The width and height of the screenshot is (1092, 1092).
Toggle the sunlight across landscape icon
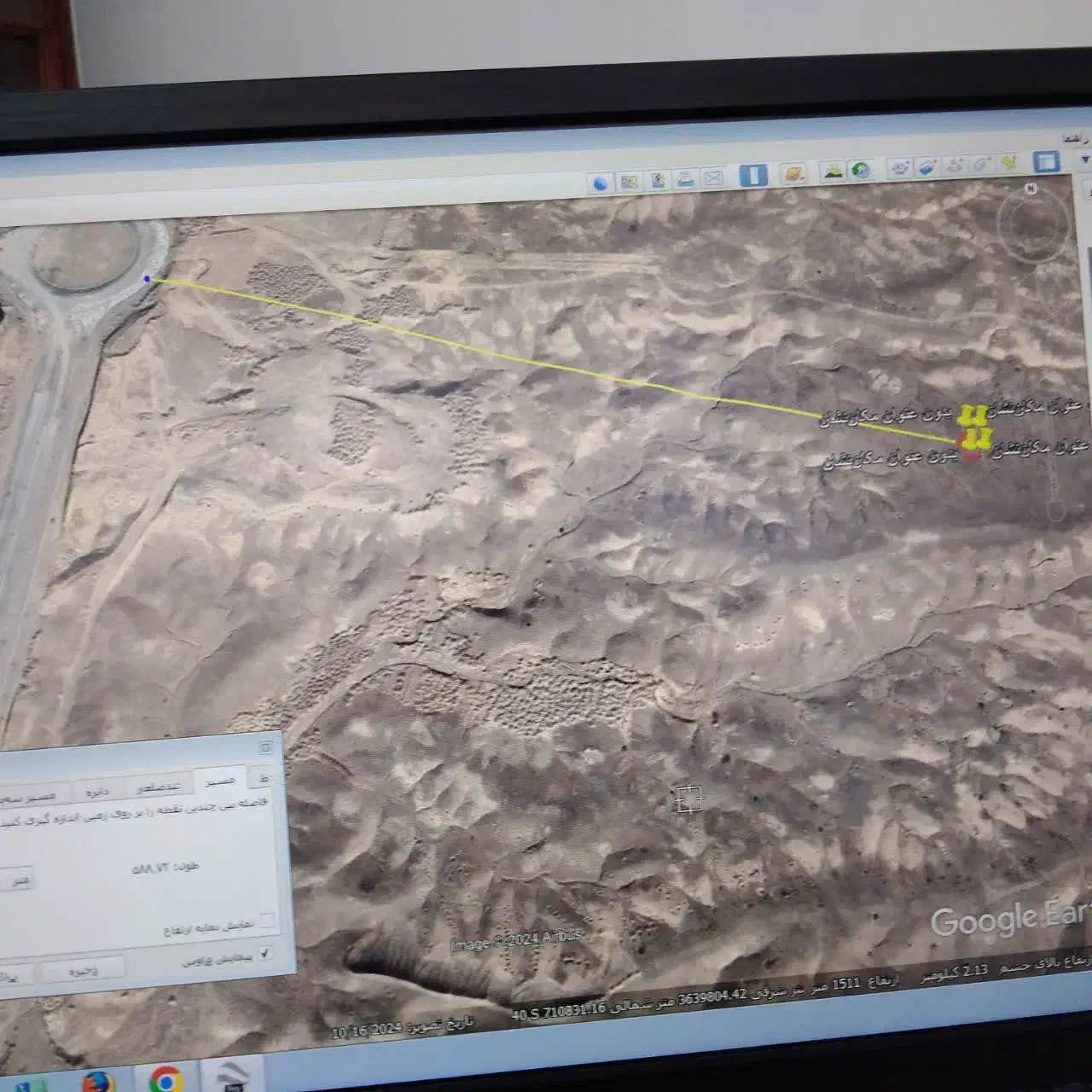tap(834, 171)
